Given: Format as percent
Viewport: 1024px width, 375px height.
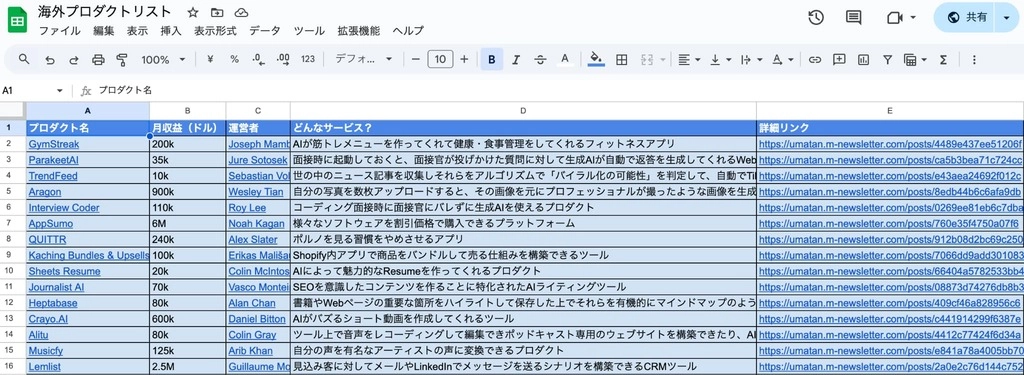Looking at the screenshot, I should [234, 59].
